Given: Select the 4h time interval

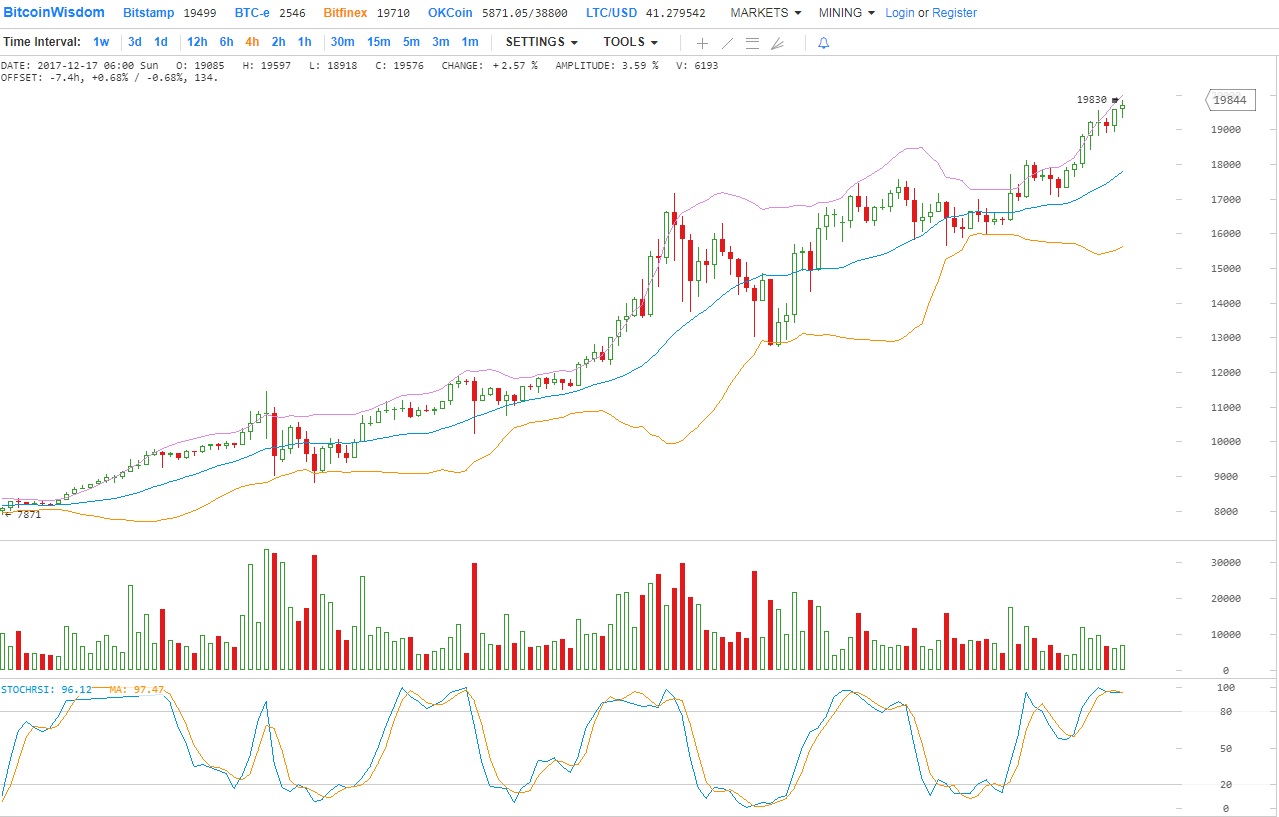Looking at the screenshot, I should [x=252, y=42].
